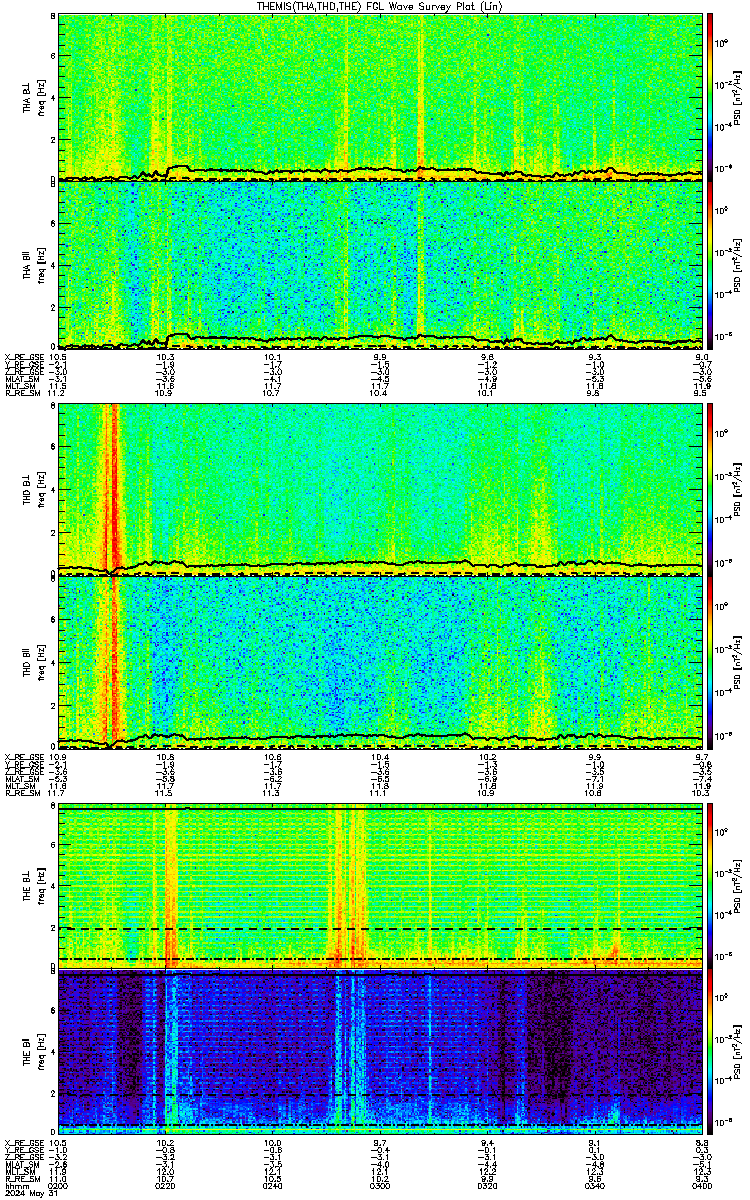Click the PSD color bar beside THD B-parallel

point(710,662)
